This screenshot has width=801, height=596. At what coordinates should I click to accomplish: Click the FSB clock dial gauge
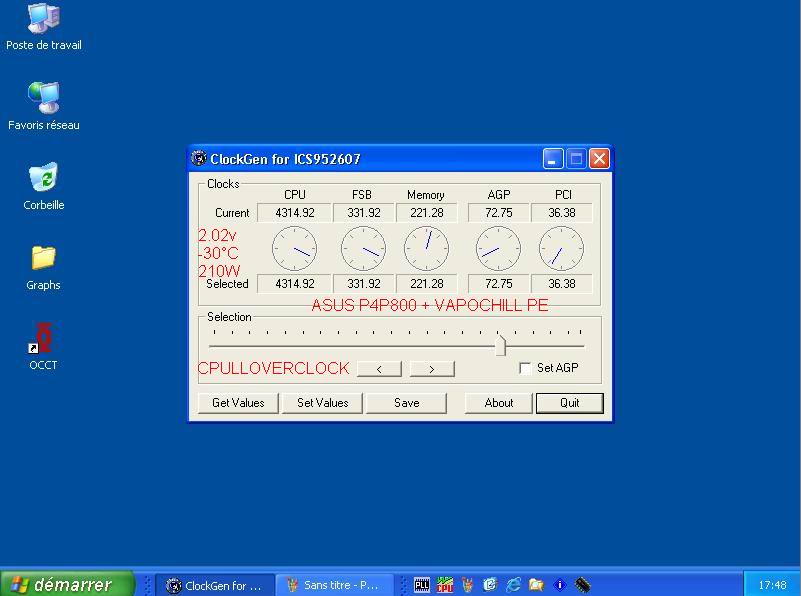coord(363,249)
